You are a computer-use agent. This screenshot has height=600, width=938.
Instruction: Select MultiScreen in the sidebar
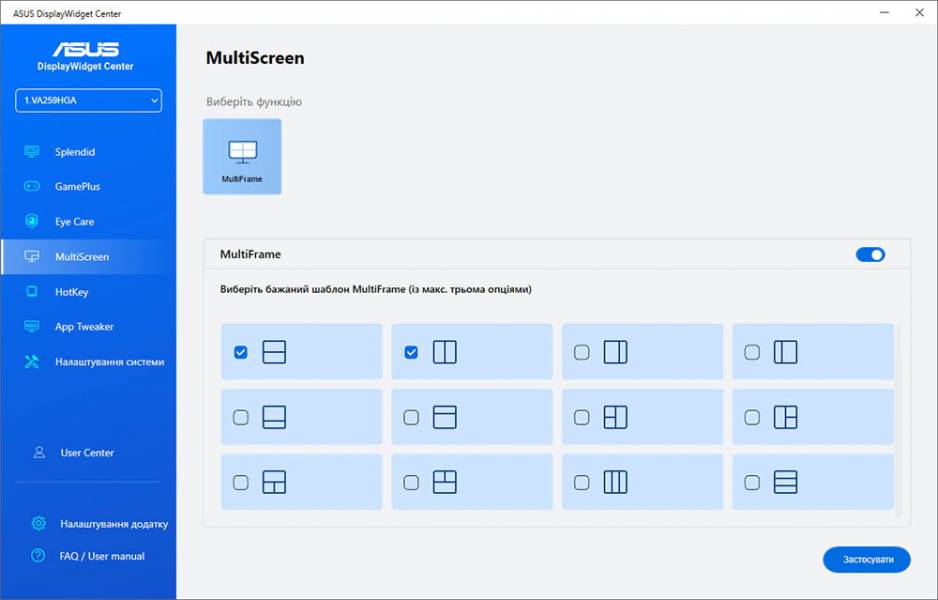click(89, 257)
